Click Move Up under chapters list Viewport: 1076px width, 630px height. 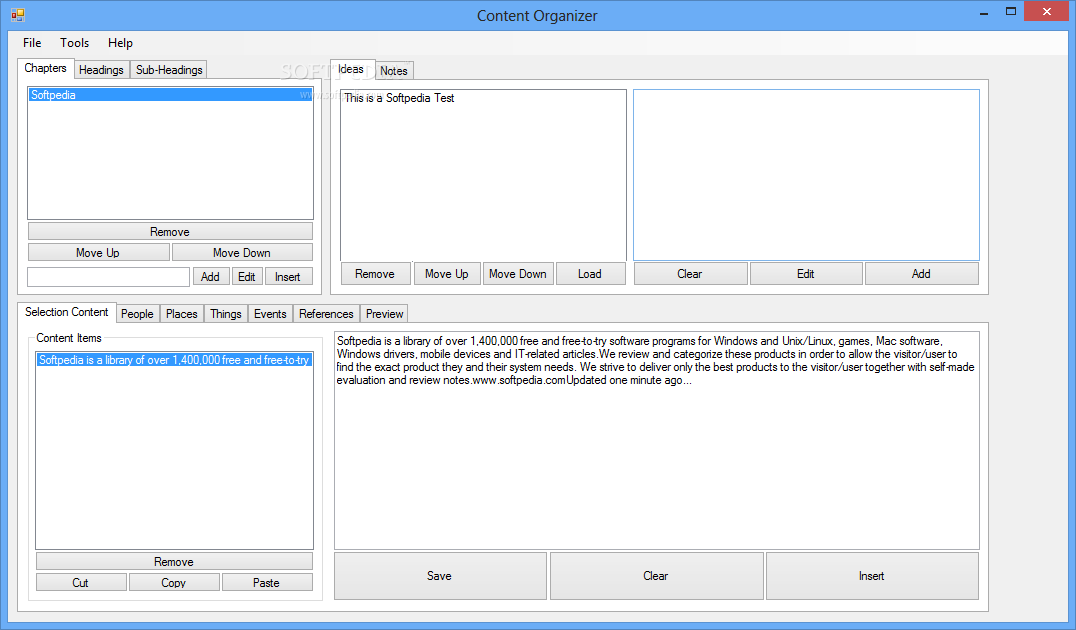(98, 253)
